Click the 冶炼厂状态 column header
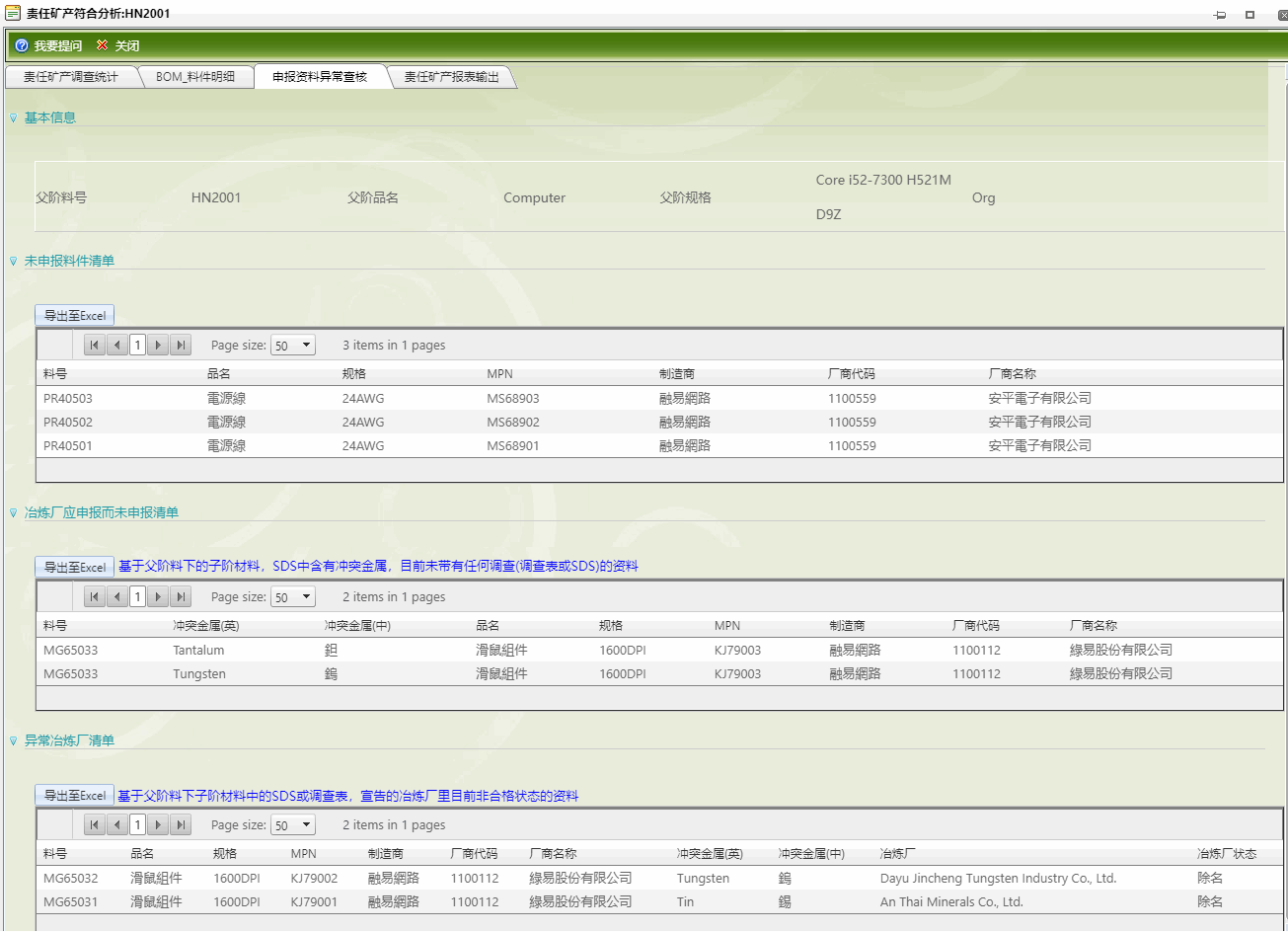Viewport: 1288px width, 932px height. pos(1227,854)
